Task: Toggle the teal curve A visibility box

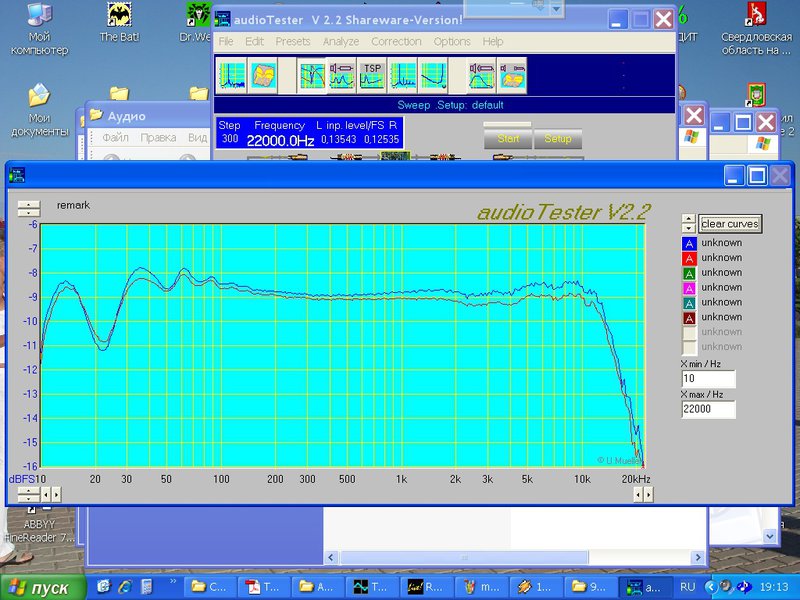Action: tap(689, 303)
